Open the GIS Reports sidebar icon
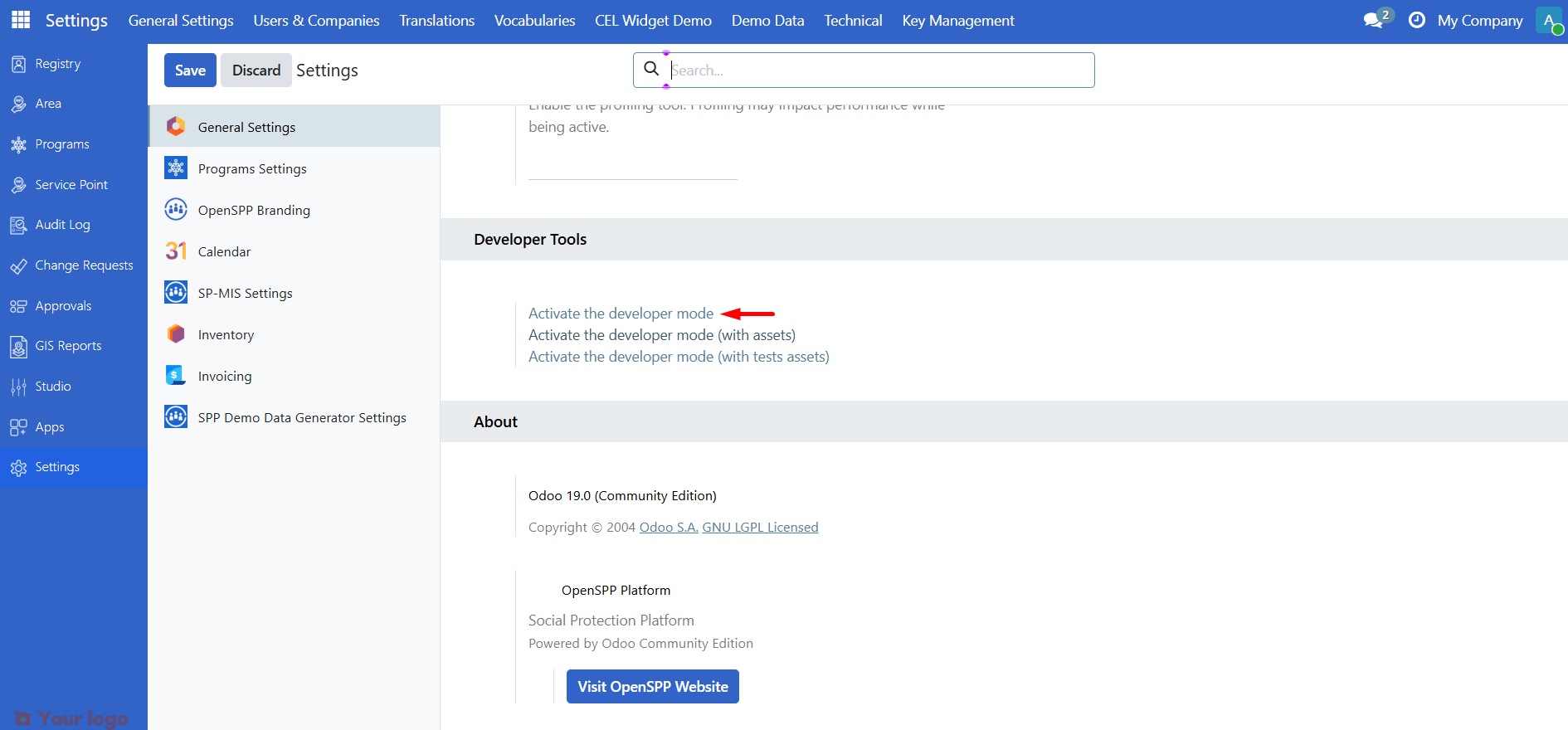This screenshot has height=730, width=1568. (18, 346)
